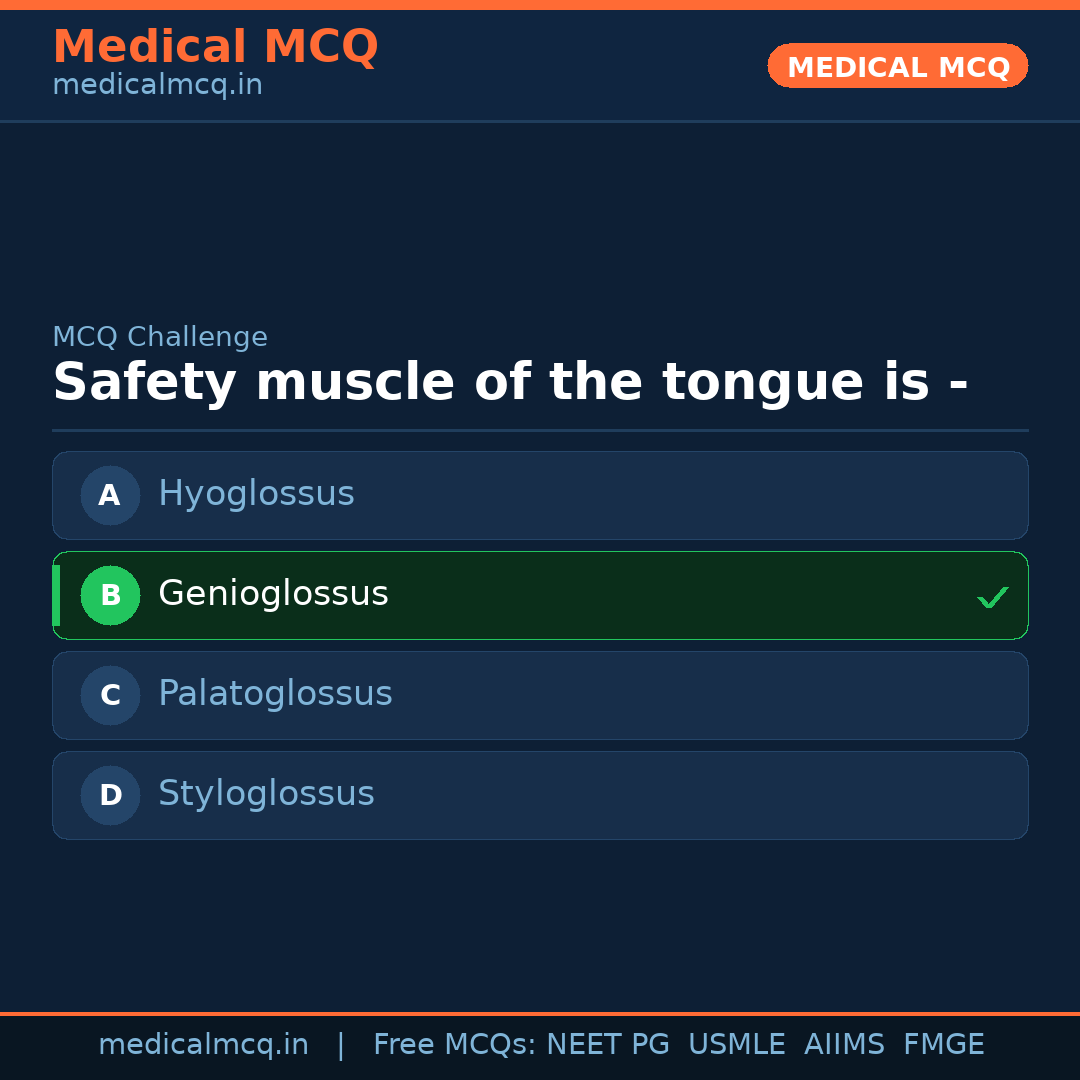This screenshot has width=1080, height=1080.
Task: Switch to the USMLE category
Action: [737, 1044]
